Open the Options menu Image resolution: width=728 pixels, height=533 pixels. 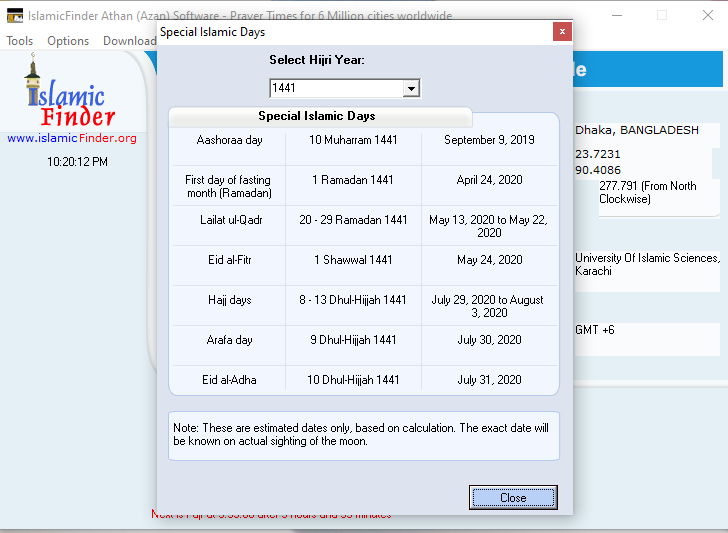click(x=68, y=41)
